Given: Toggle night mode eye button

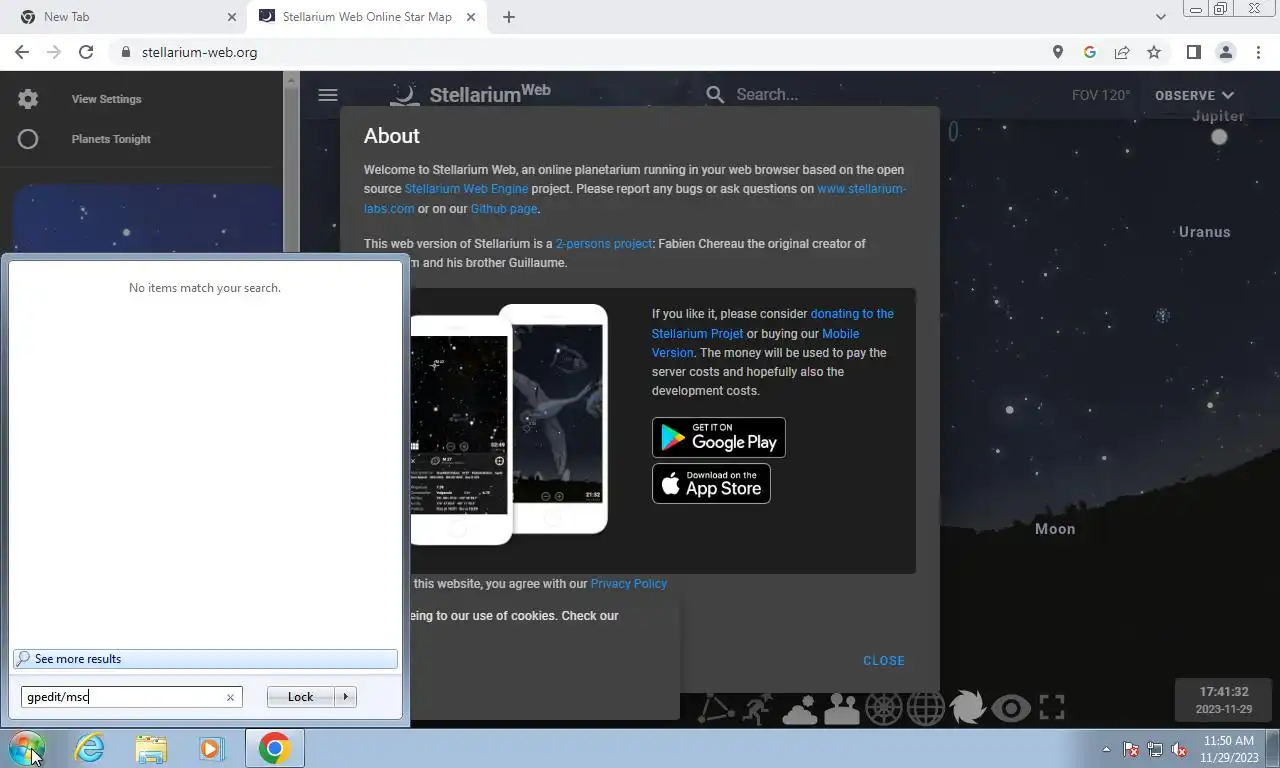Looking at the screenshot, I should tap(1011, 708).
